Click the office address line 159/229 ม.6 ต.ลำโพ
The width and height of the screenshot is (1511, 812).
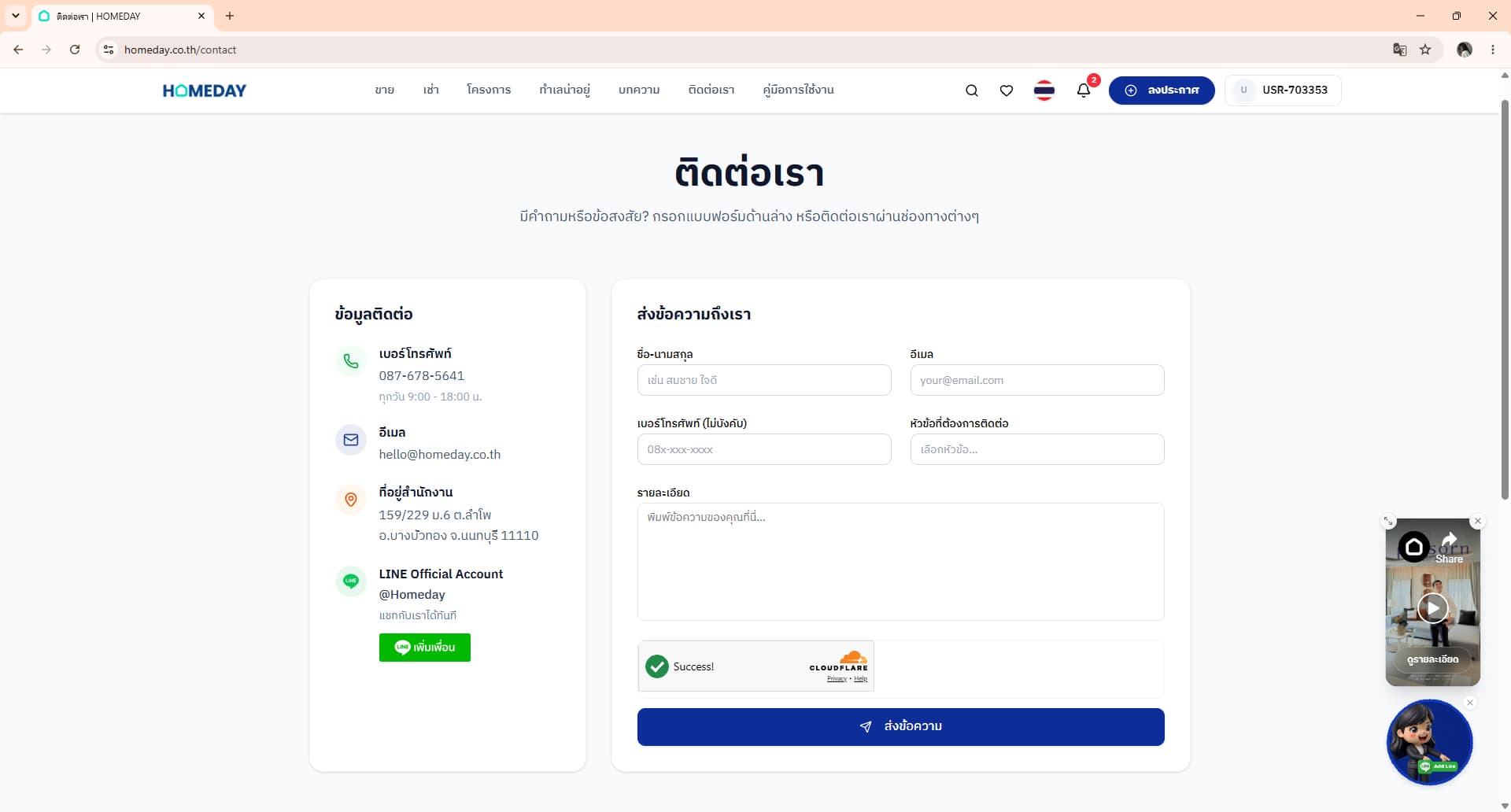click(x=435, y=515)
